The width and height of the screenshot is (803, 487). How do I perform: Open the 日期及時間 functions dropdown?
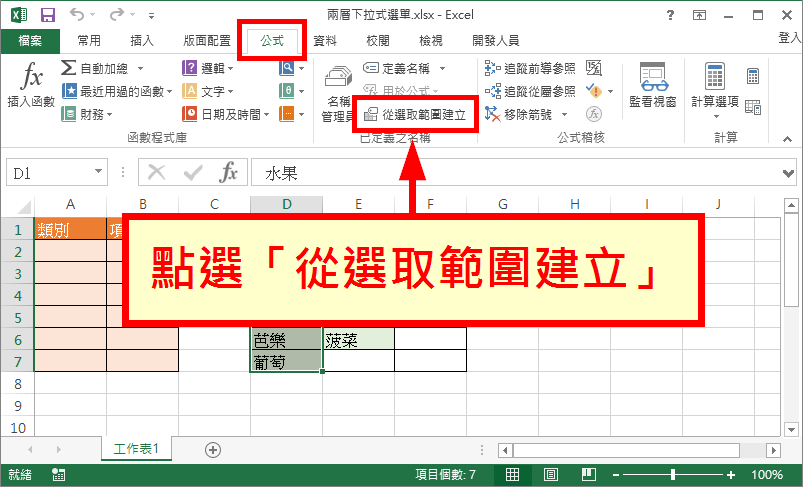226,114
